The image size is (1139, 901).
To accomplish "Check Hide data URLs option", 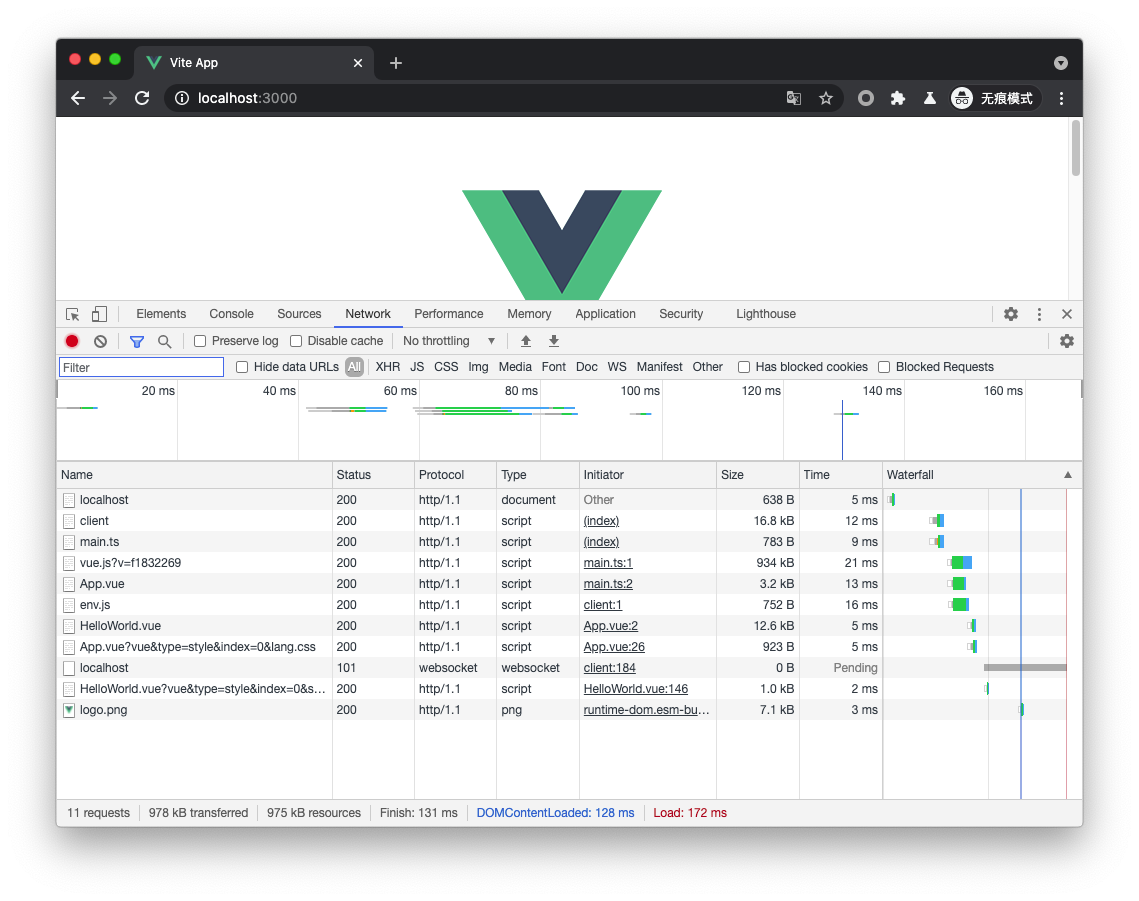I will [x=242, y=367].
